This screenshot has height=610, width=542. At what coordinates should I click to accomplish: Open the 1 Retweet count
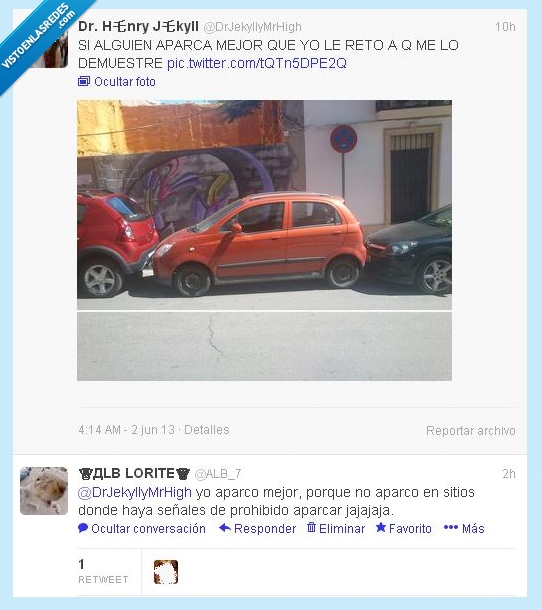pos(103,571)
